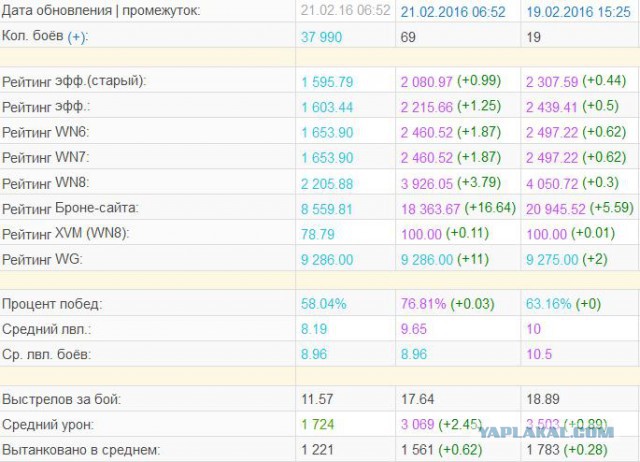Select the value 3 926.05 (+3.79)

tap(451, 183)
